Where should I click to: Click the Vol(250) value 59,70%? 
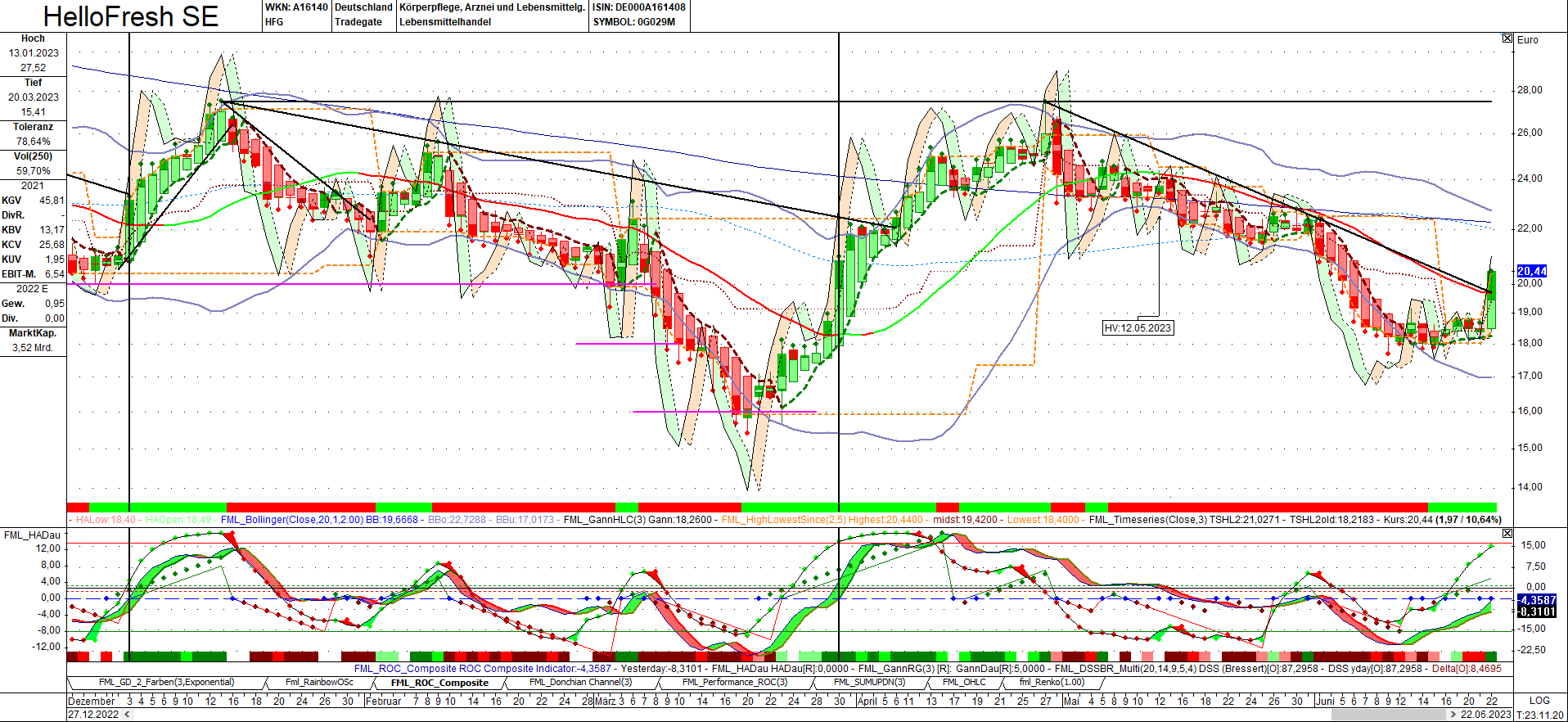pyautogui.click(x=34, y=171)
